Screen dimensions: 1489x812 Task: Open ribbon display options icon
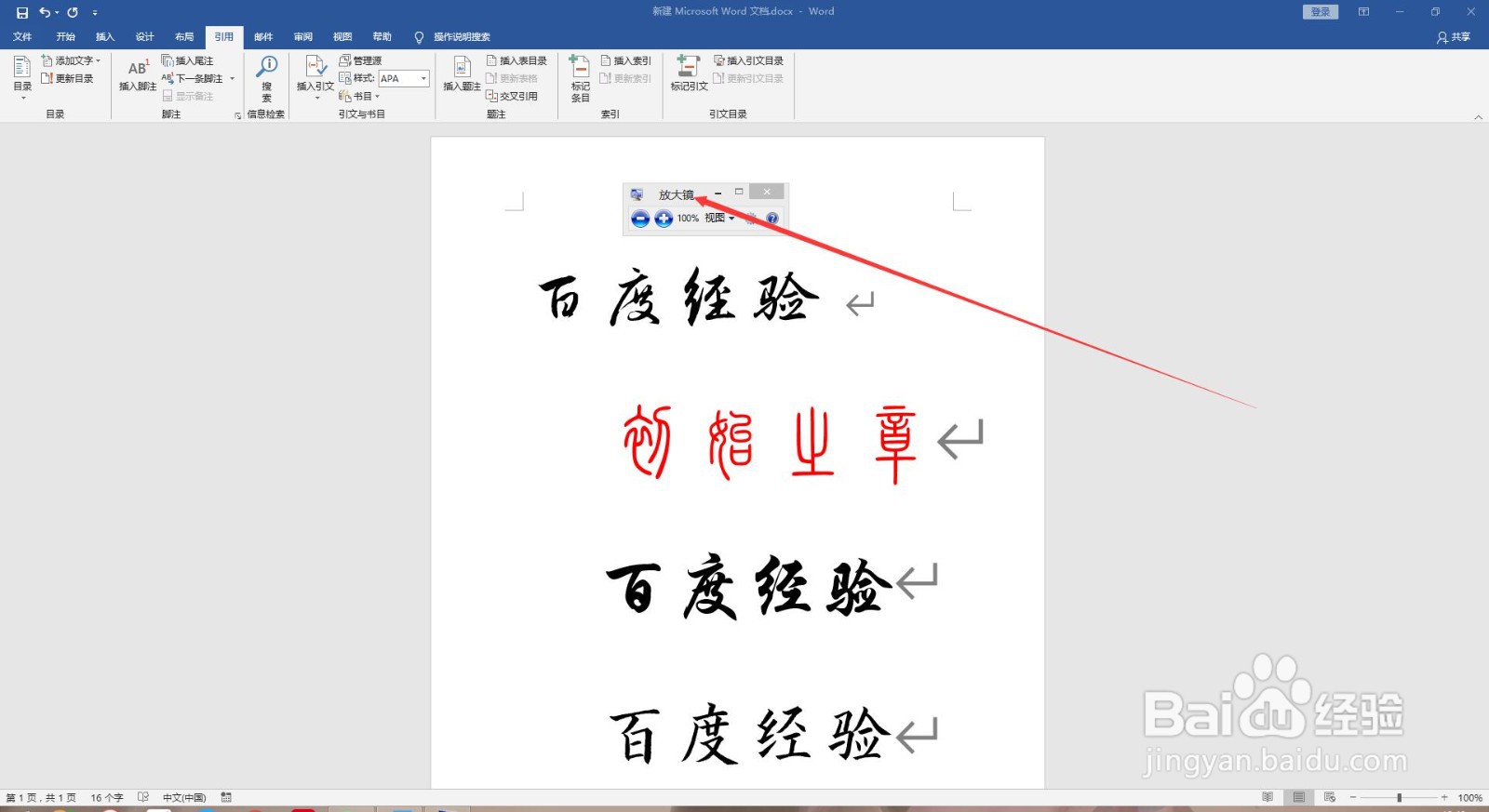click(x=1363, y=12)
